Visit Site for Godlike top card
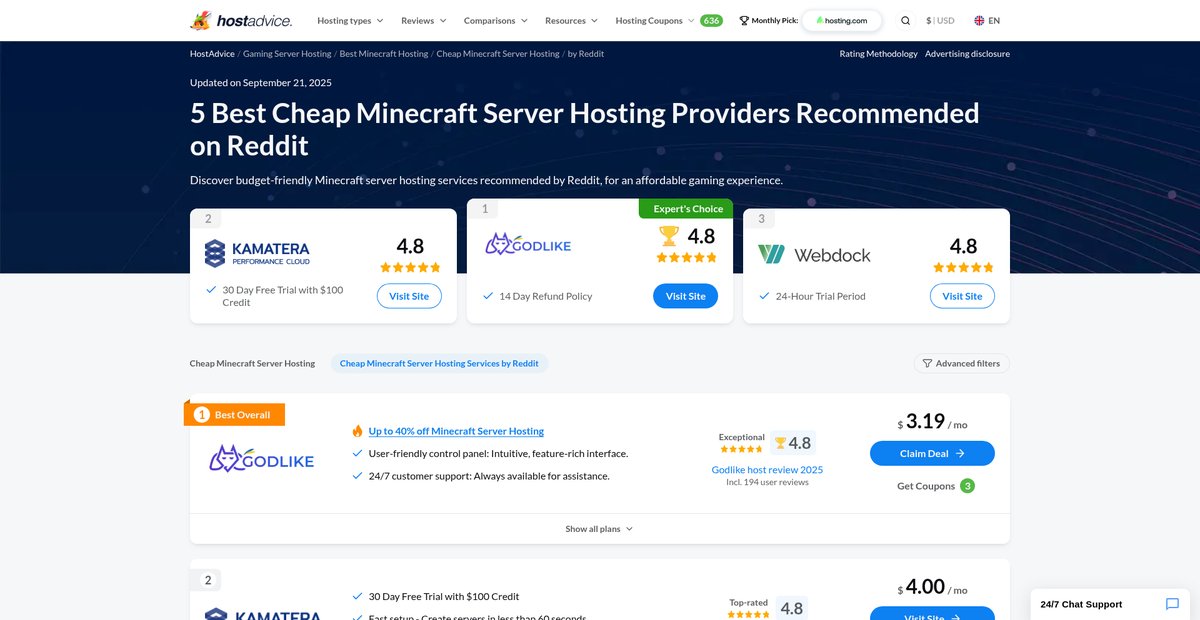1200x620 pixels. coord(685,296)
